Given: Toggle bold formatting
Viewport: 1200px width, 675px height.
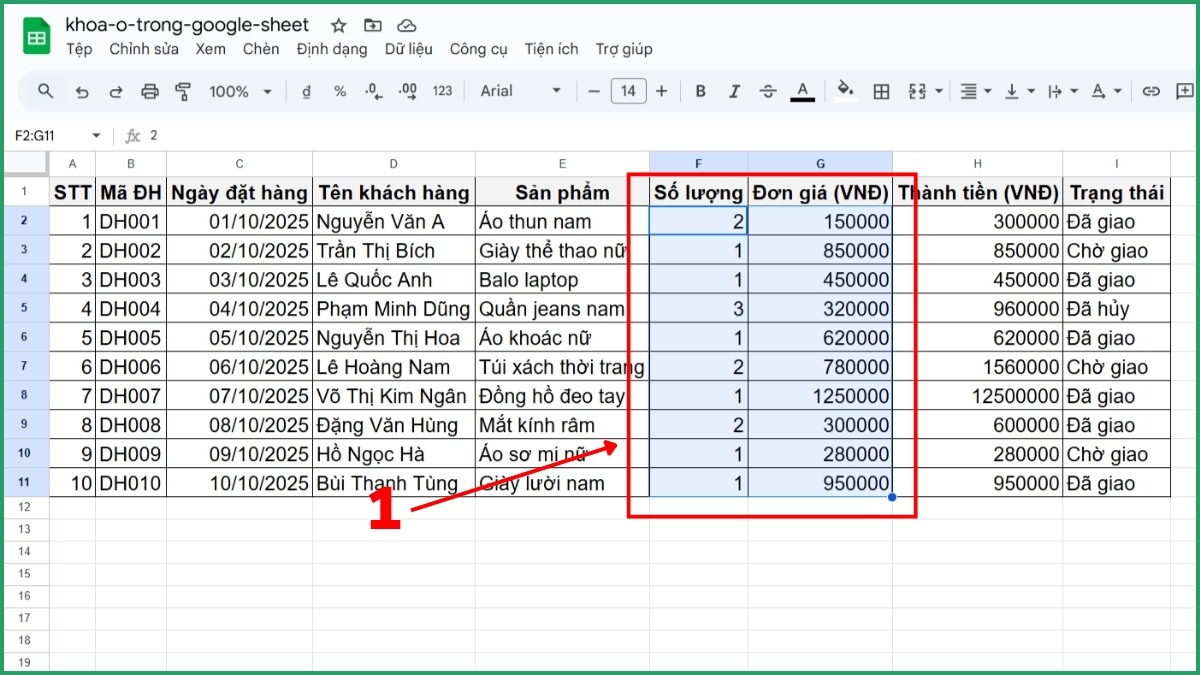Looking at the screenshot, I should pyautogui.click(x=700, y=91).
